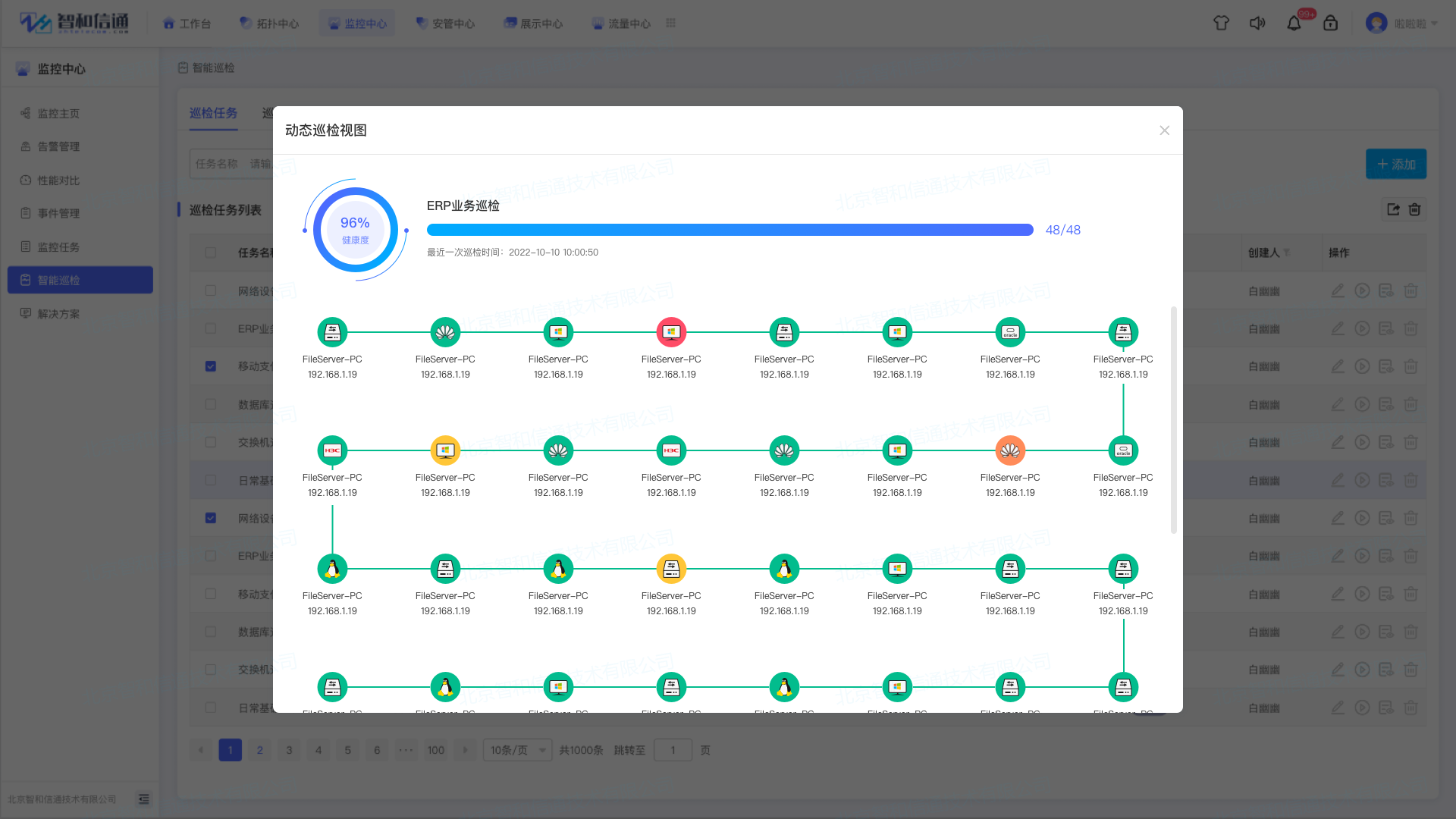Click the yellow Windows monitor node icon

tap(445, 450)
